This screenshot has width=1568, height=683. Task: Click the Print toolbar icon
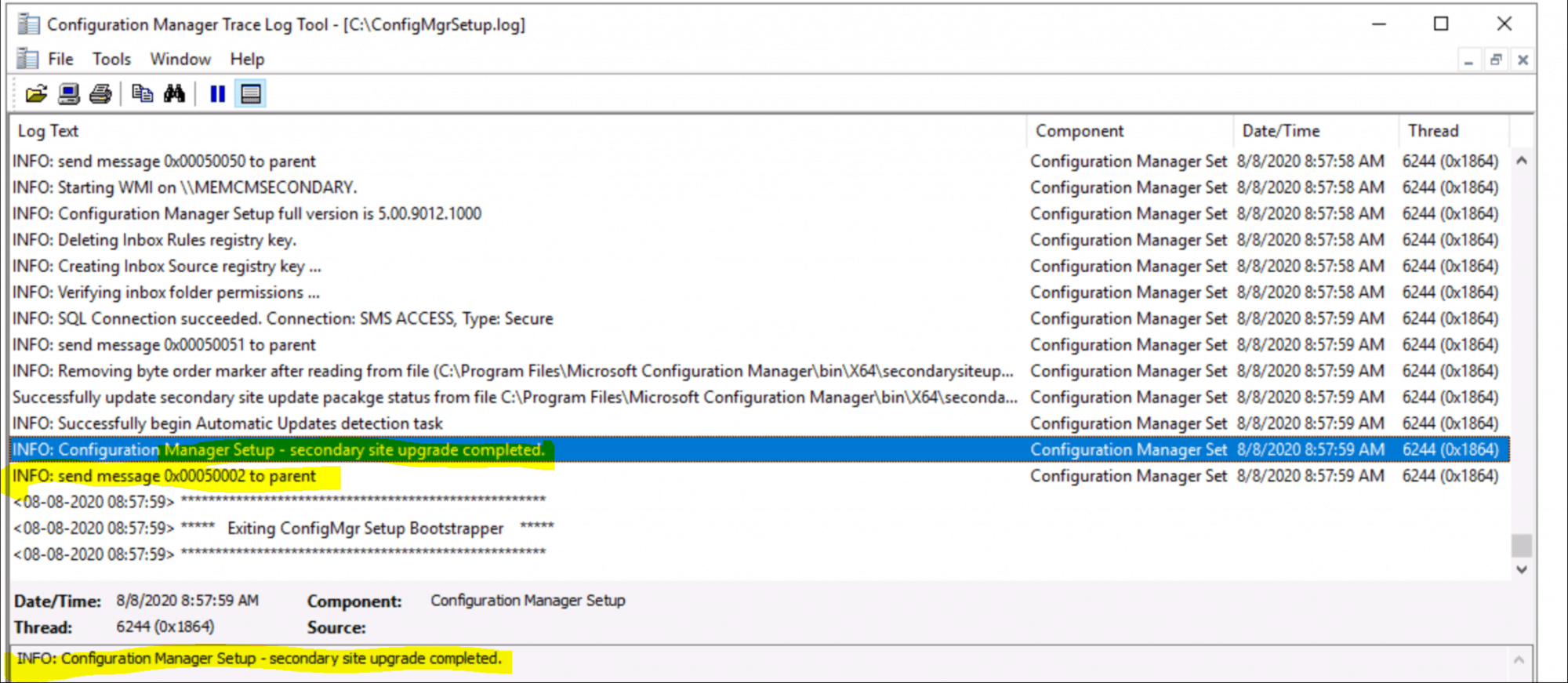pyautogui.click(x=100, y=94)
